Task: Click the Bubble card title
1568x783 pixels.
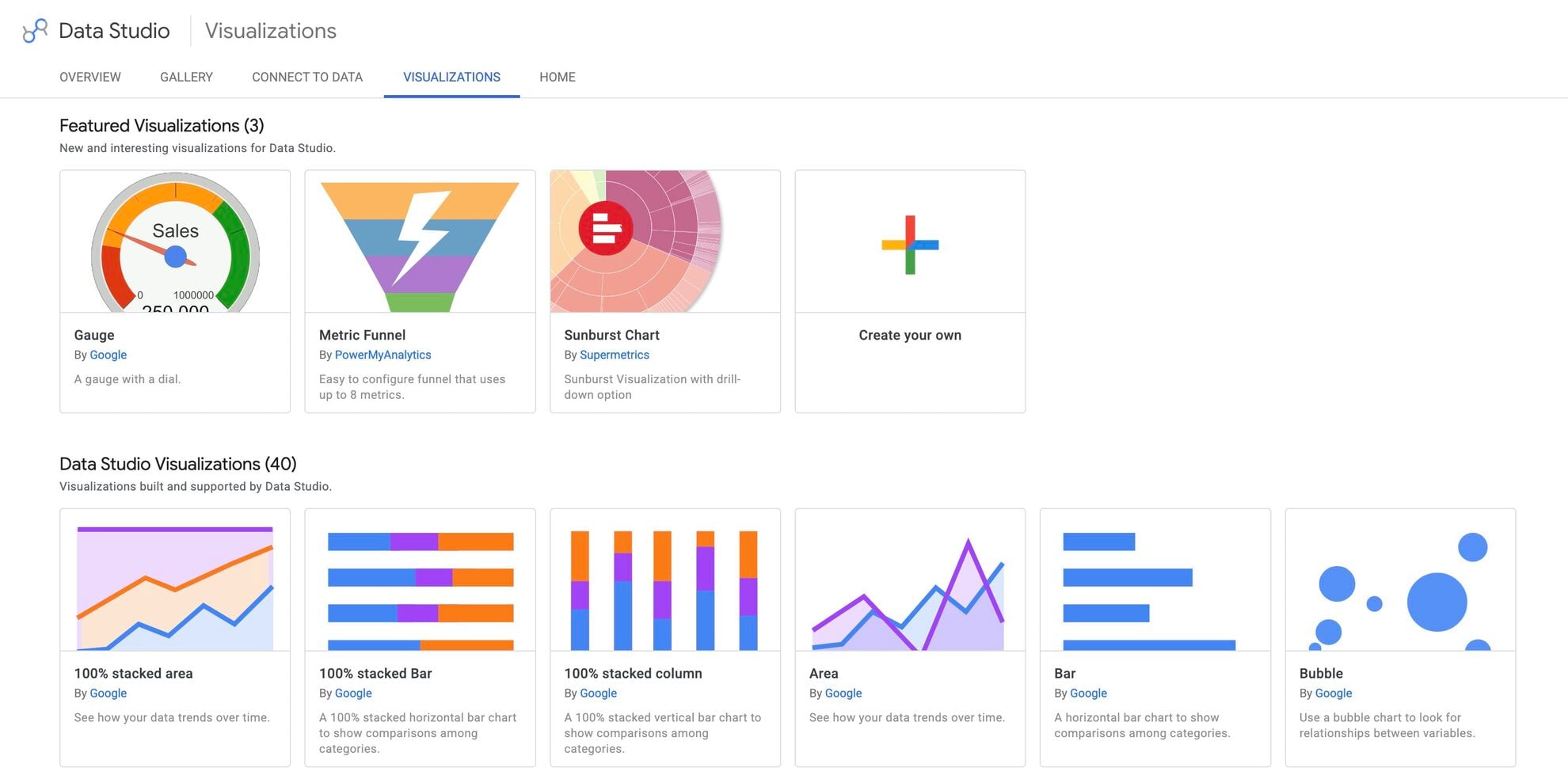Action: 1321,673
